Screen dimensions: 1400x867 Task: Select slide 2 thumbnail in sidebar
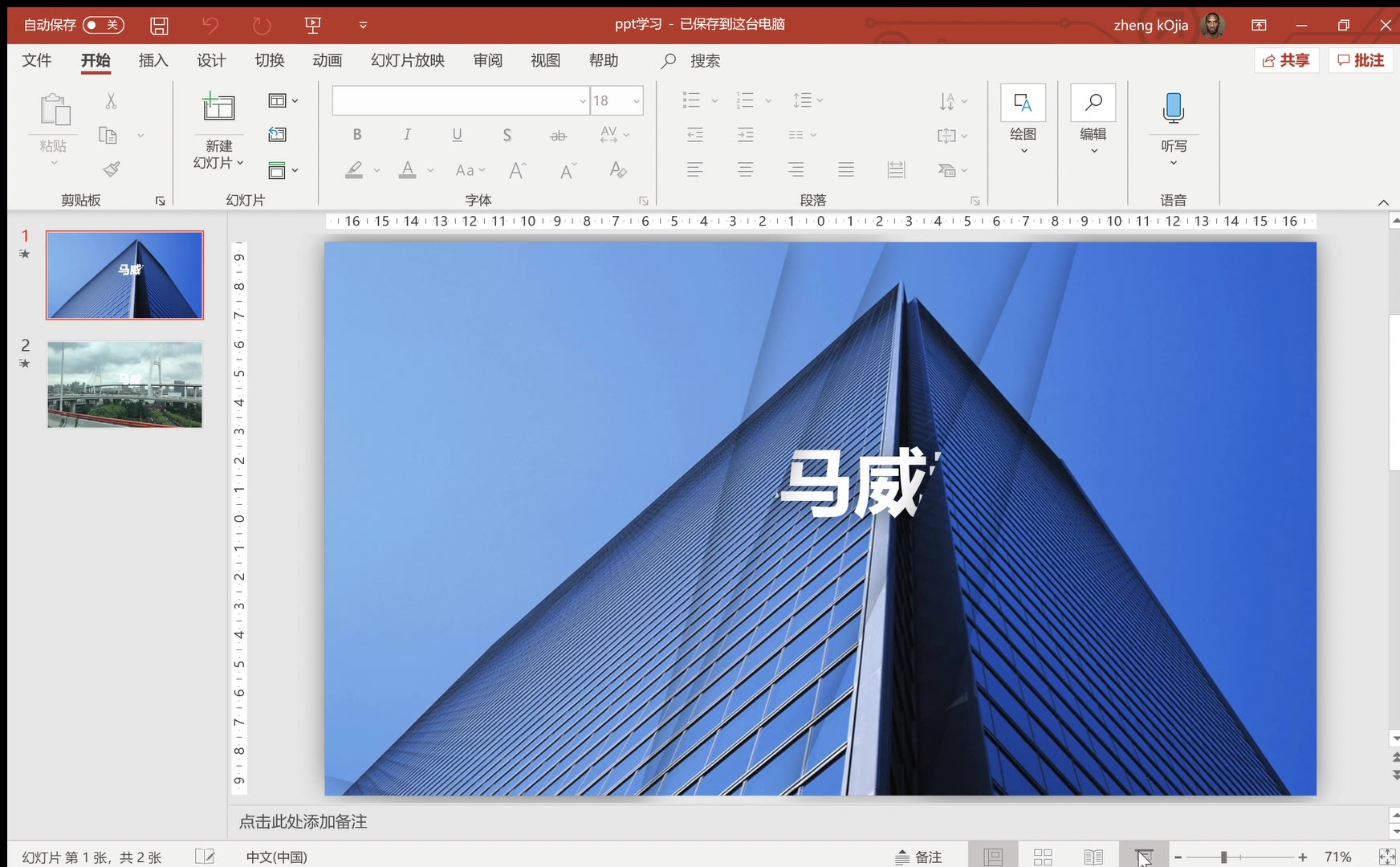(x=124, y=385)
